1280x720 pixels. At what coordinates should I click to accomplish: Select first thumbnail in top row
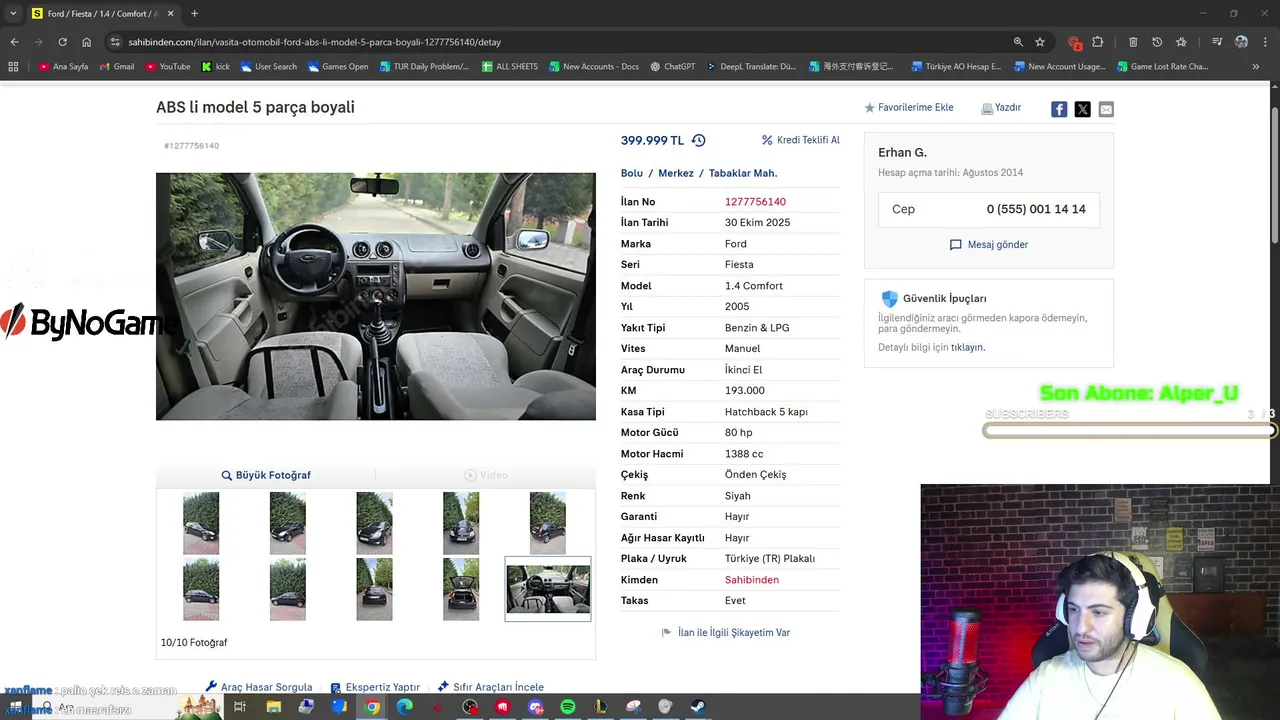201,523
